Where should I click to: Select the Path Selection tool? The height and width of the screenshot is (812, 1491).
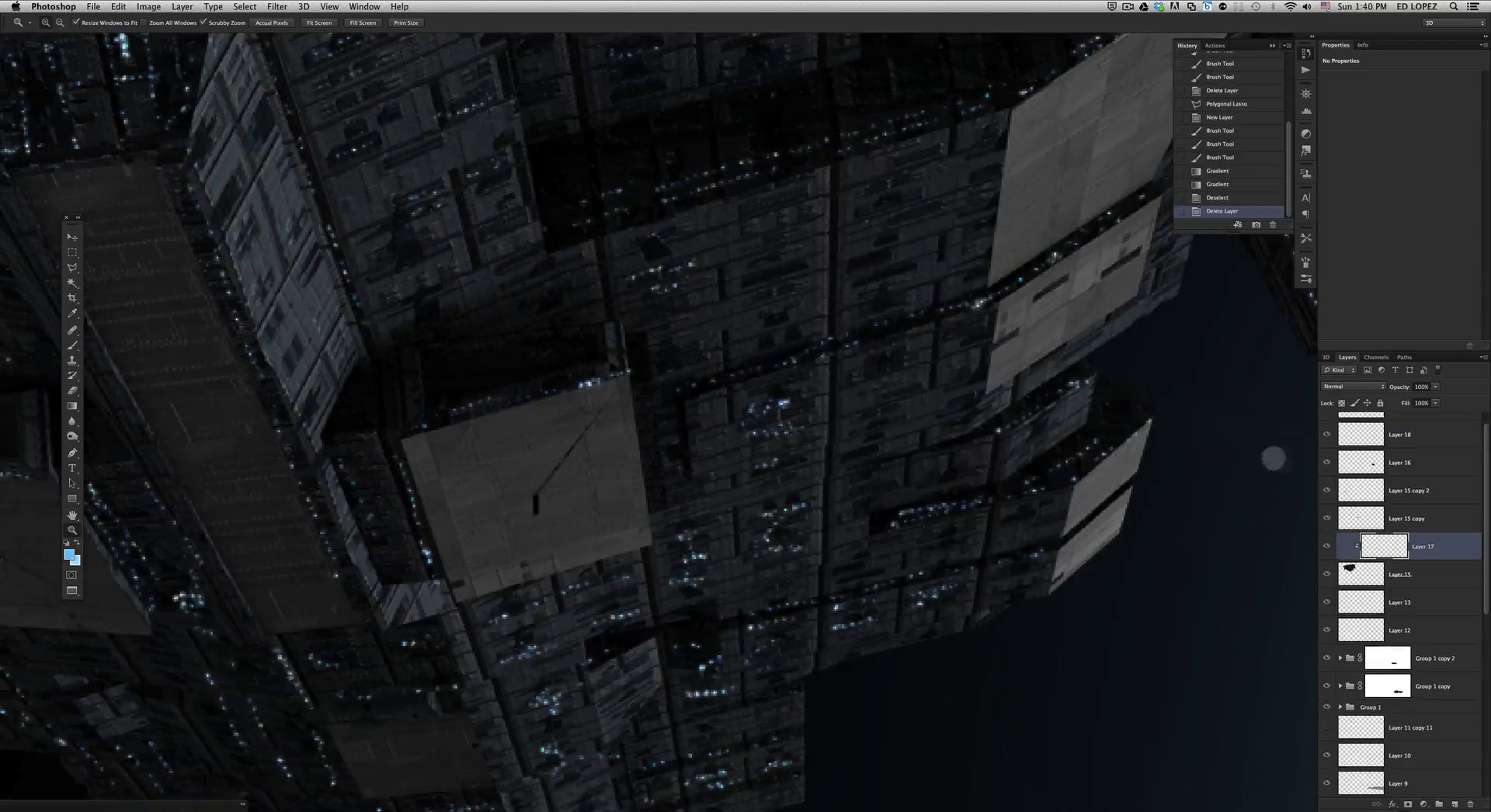point(72,484)
